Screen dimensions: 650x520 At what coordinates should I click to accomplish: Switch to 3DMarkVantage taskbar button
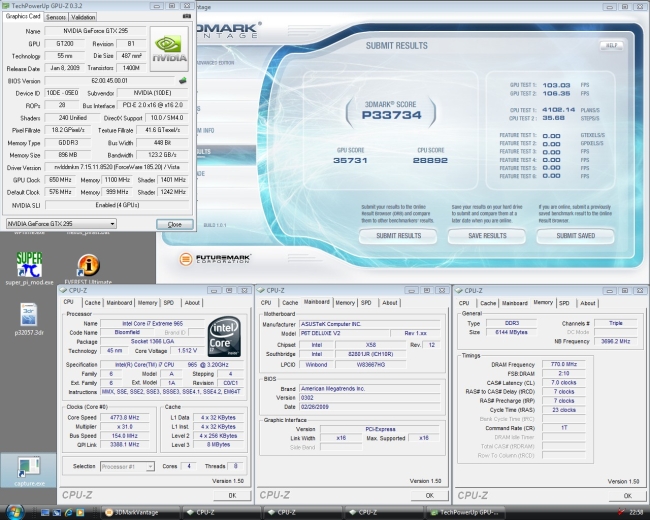click(141, 513)
